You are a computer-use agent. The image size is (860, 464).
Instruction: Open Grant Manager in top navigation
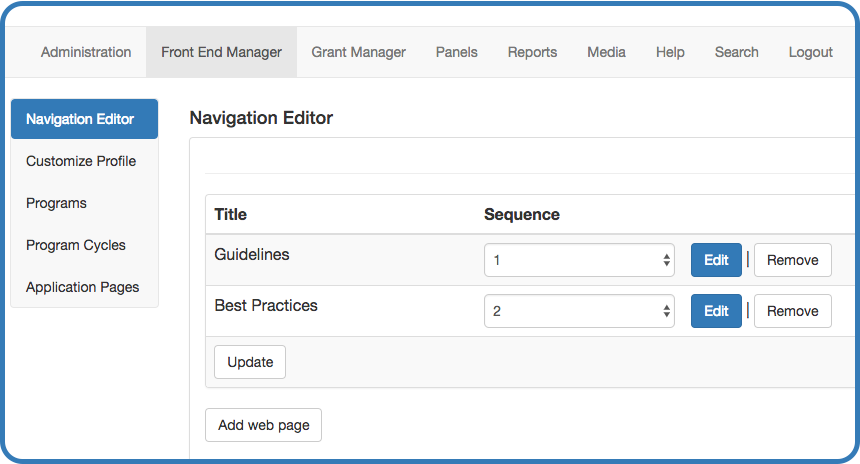pos(359,52)
